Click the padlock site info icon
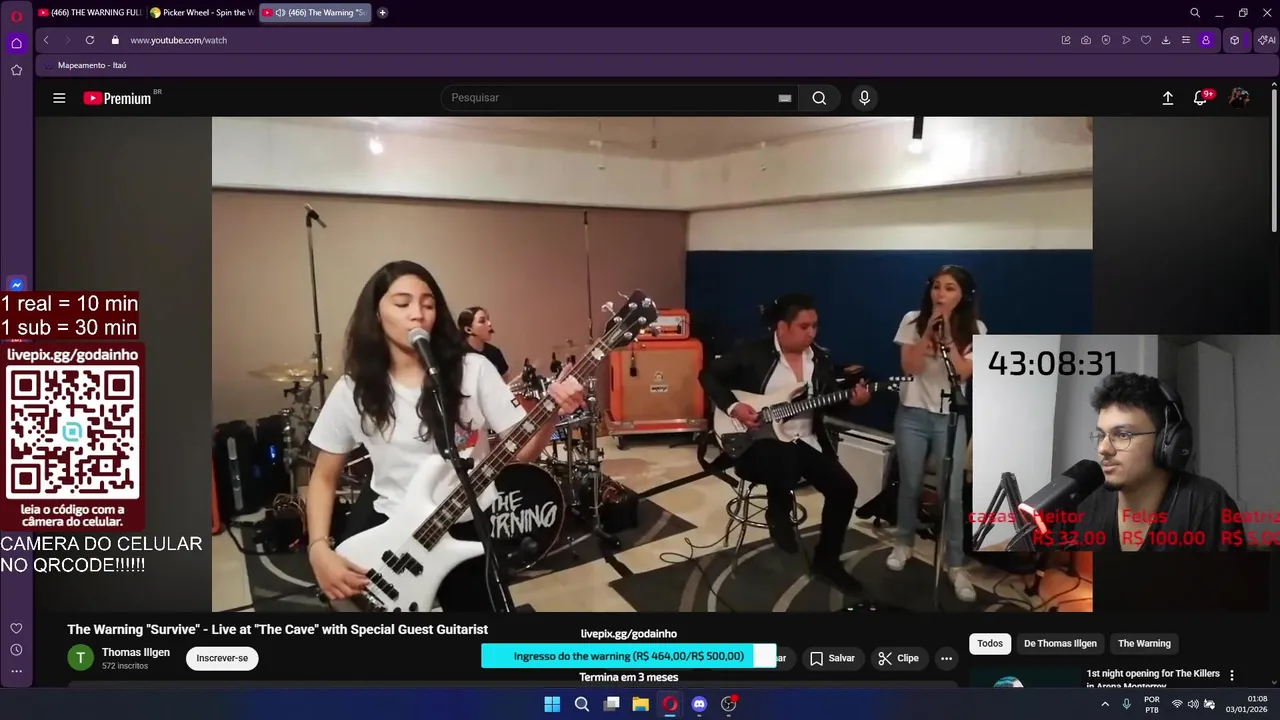Screen dimensions: 1280x720 pyautogui.click(x=115, y=40)
